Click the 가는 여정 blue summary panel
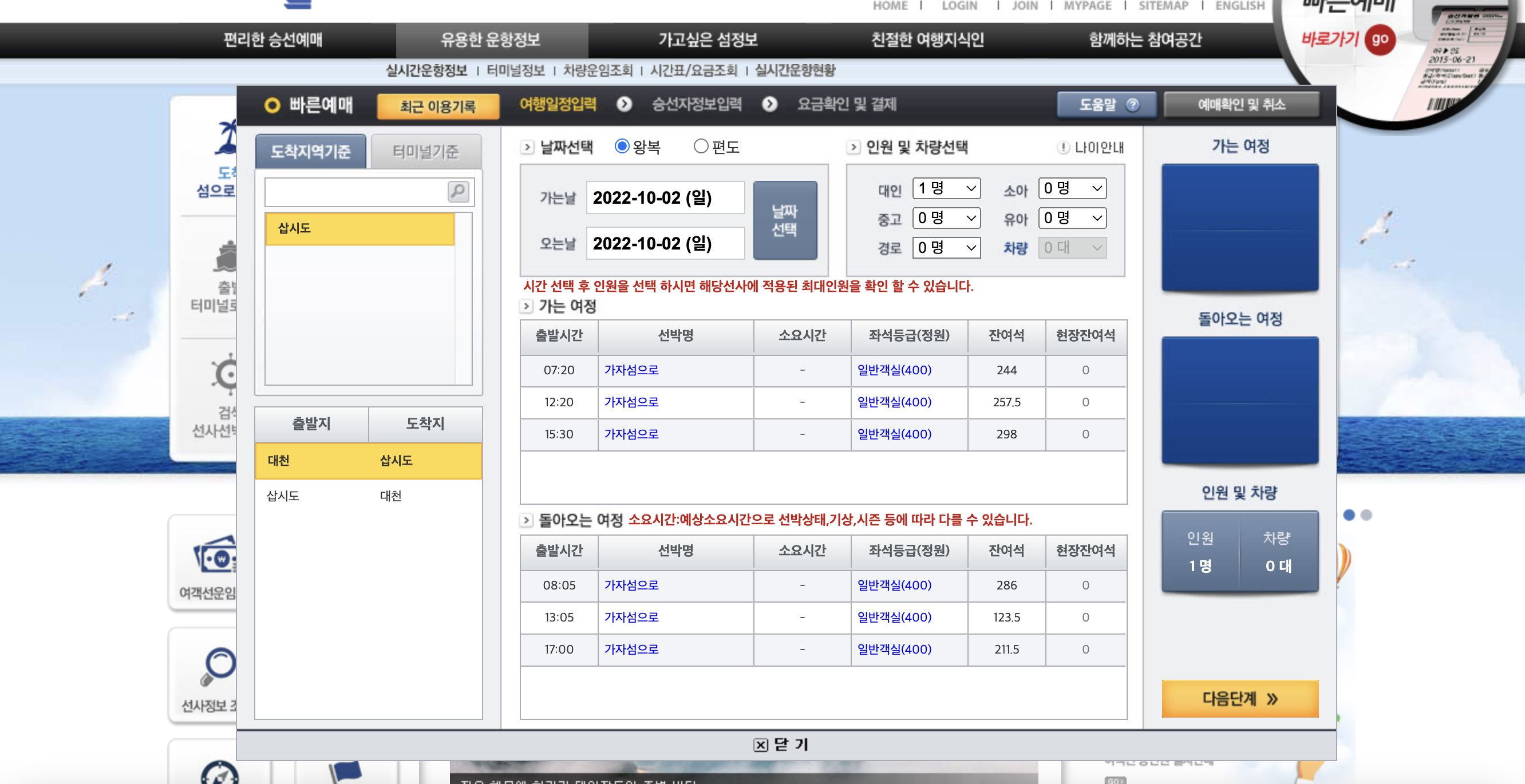 point(1240,227)
